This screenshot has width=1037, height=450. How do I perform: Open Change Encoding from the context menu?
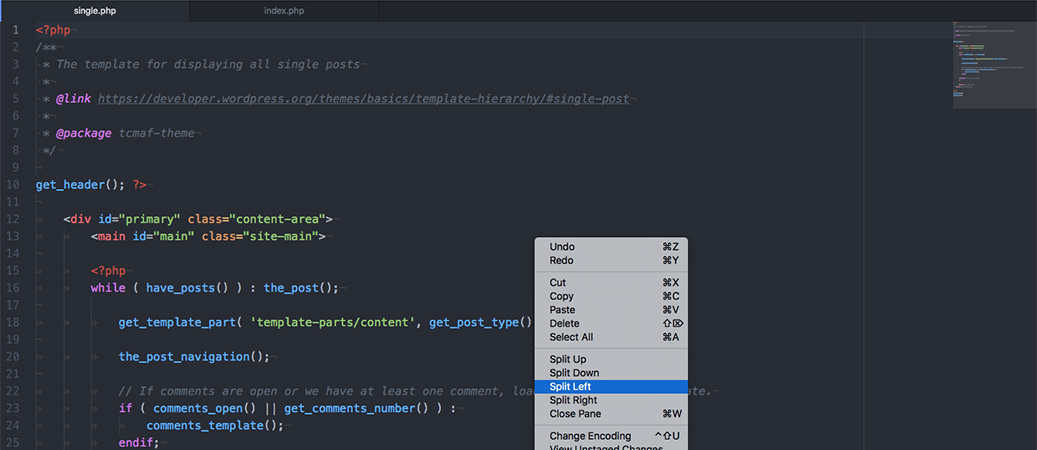[x=590, y=436]
